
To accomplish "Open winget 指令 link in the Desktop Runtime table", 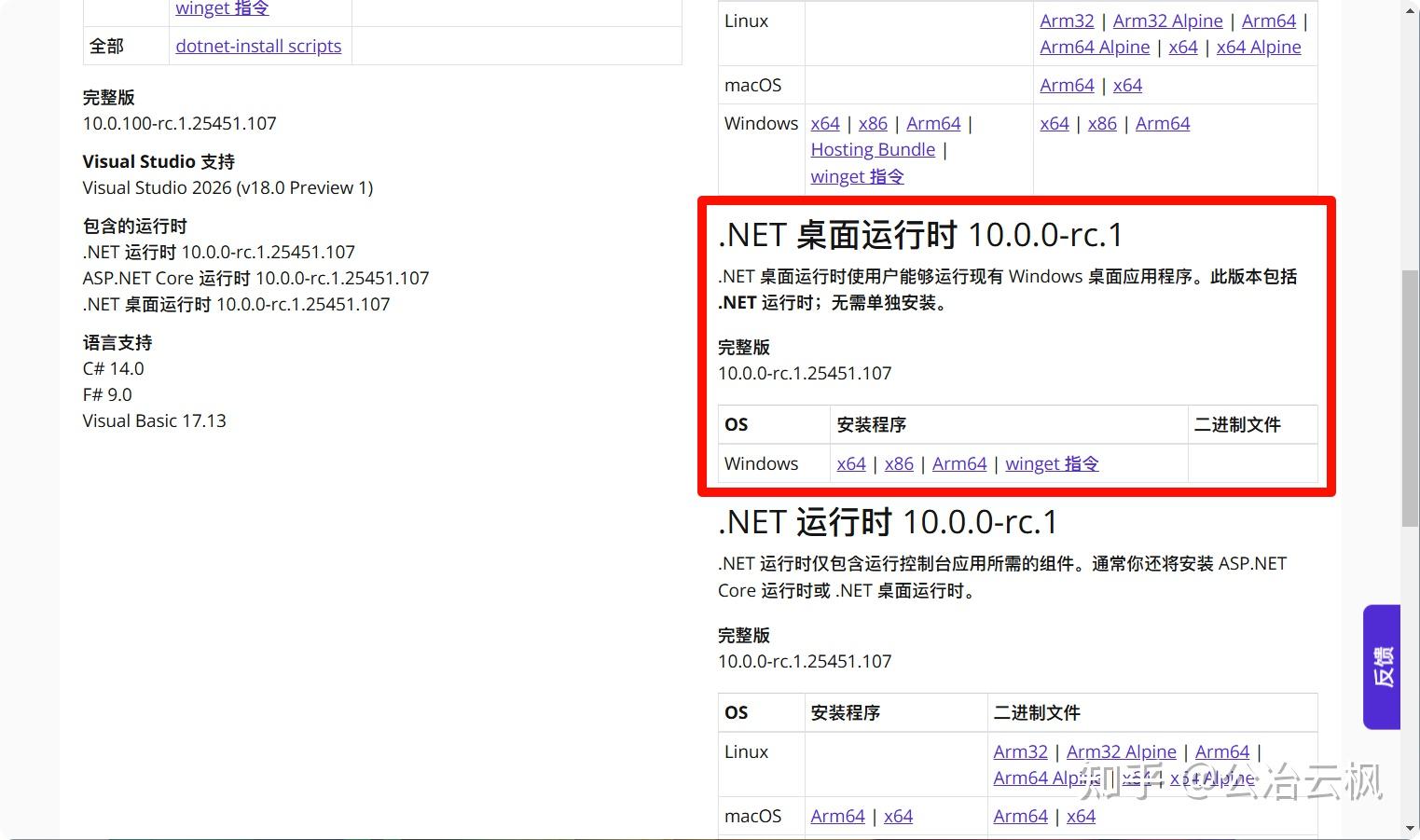I will point(1051,463).
